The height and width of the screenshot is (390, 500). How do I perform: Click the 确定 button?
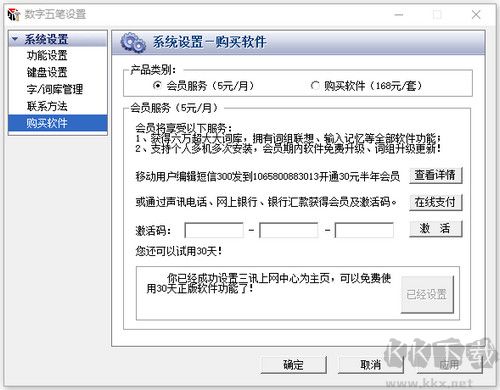pos(293,365)
